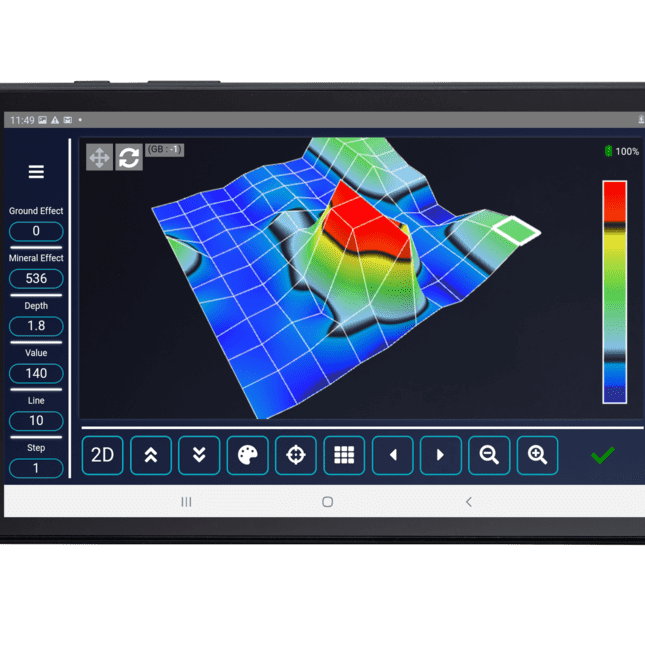Tap the Mineral Effect value 536
The image size is (645, 645).
click(36, 278)
